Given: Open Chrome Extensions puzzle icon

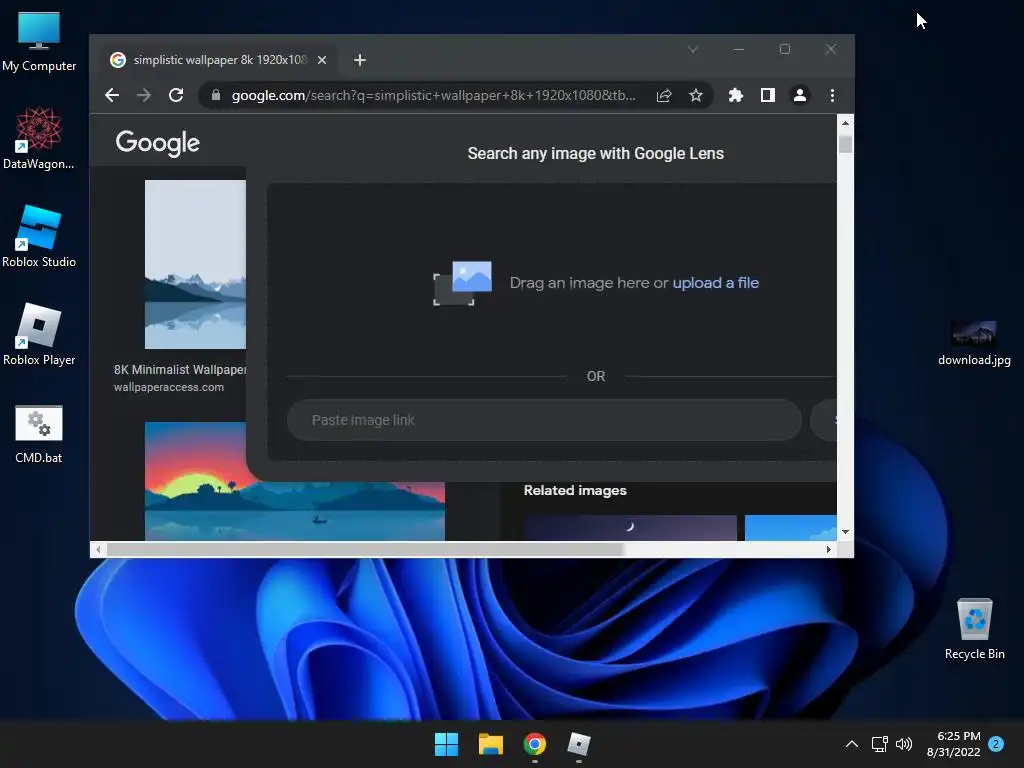Looking at the screenshot, I should coord(736,95).
